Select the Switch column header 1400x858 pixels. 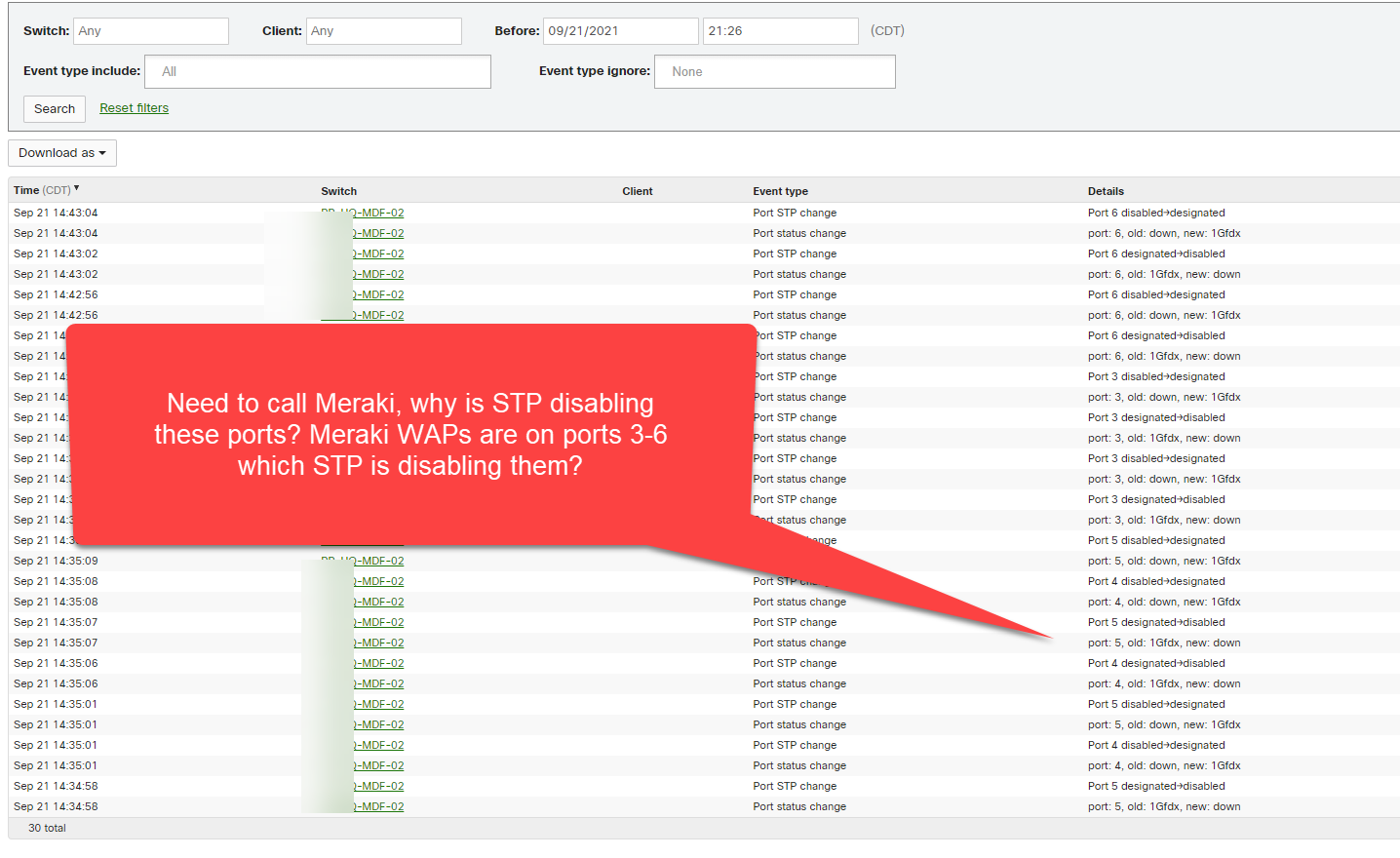point(337,191)
